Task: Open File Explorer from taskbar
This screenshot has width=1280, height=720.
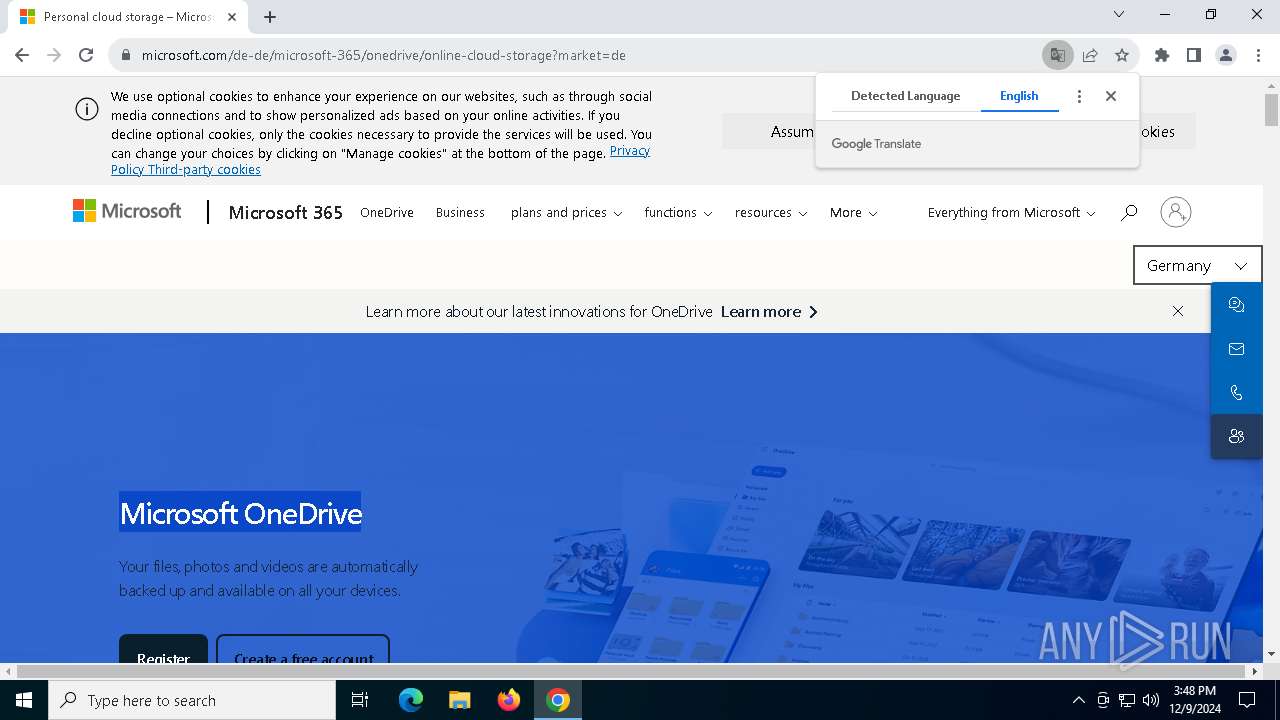Action: click(x=459, y=700)
